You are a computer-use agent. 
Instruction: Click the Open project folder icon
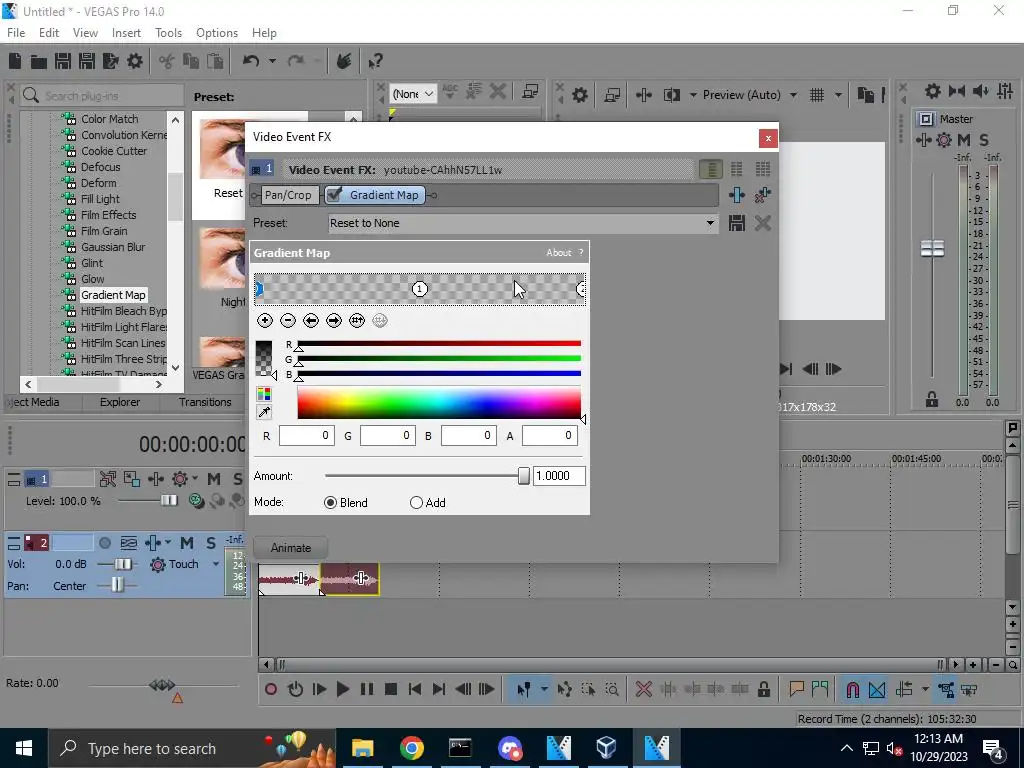click(39, 61)
